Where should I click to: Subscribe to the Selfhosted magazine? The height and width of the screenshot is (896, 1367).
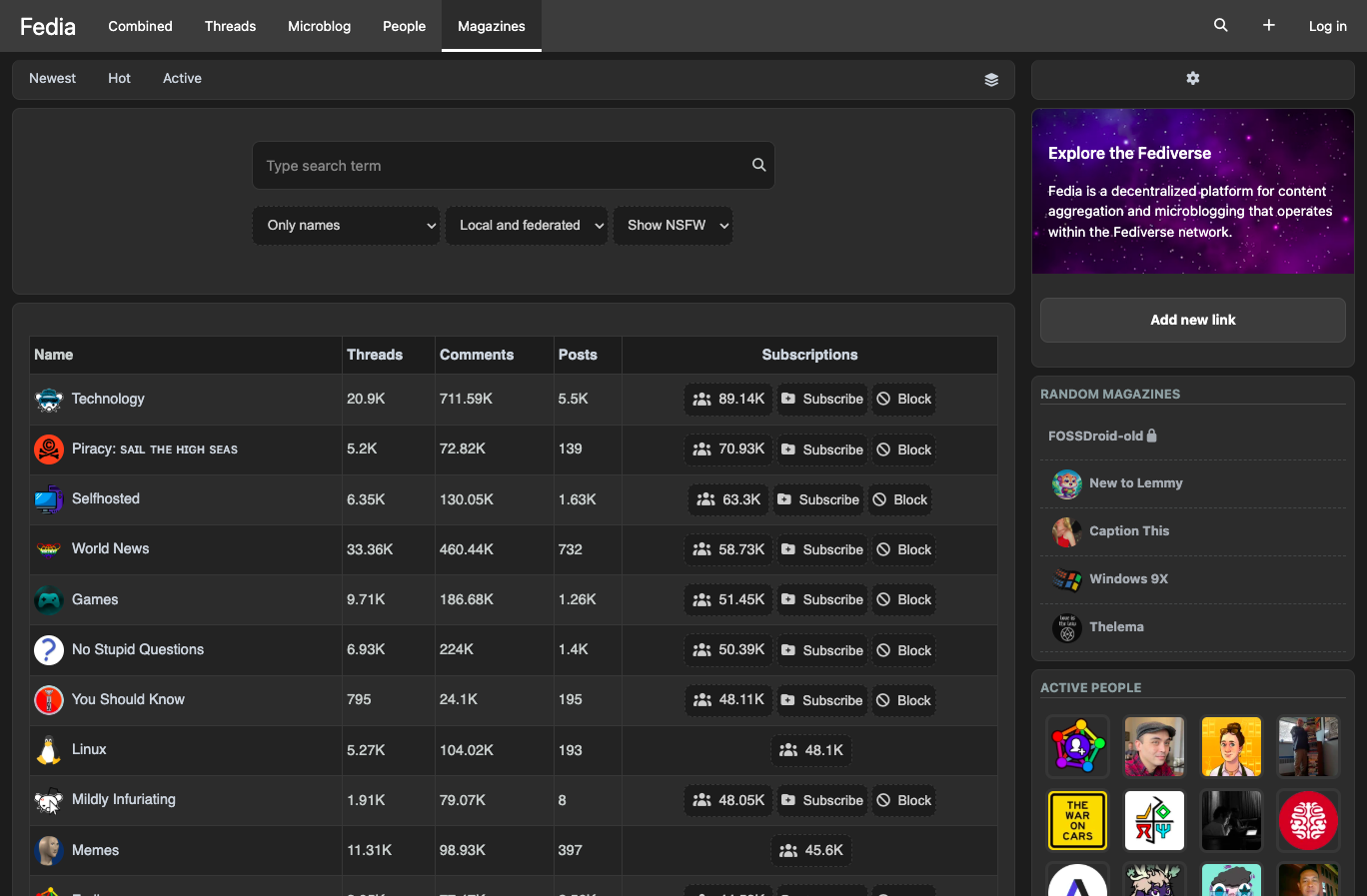pyautogui.click(x=817, y=499)
